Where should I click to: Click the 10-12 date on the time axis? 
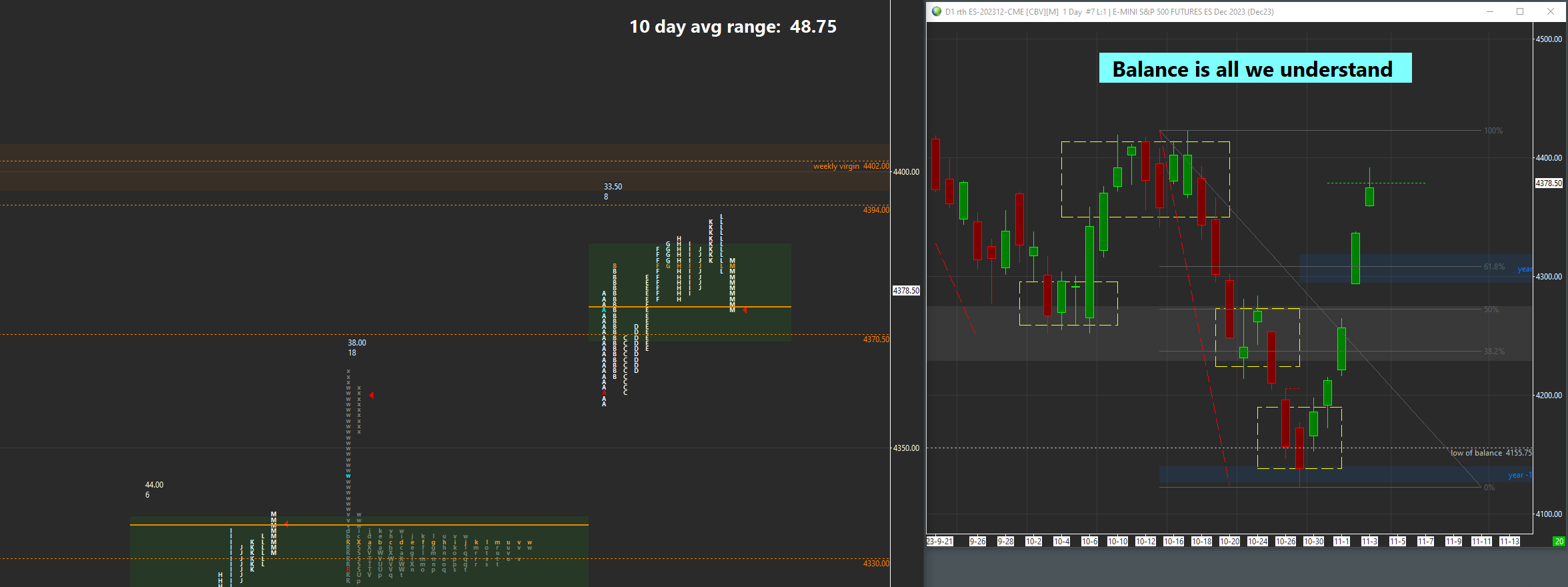tap(1145, 542)
